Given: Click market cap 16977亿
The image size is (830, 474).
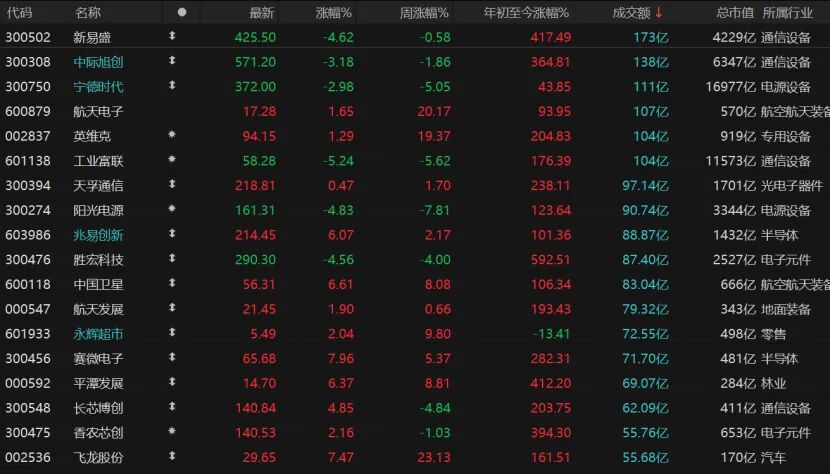Looking at the screenshot, I should [730, 87].
